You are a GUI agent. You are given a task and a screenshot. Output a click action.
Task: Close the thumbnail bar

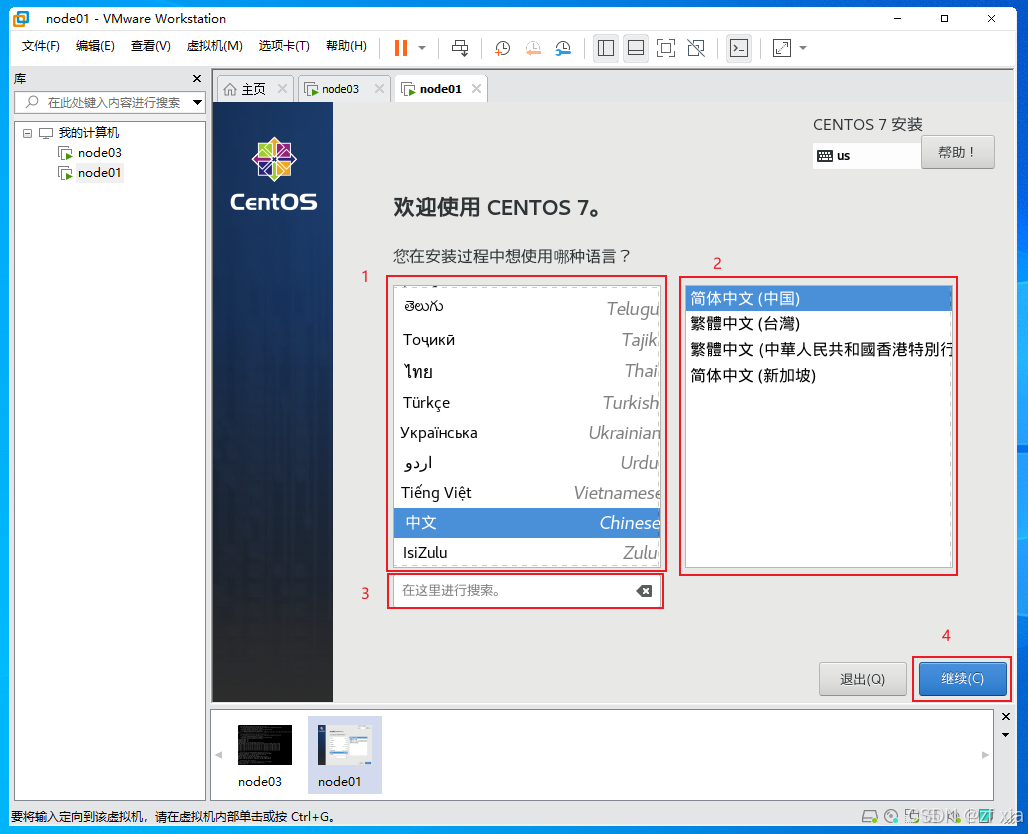click(1006, 717)
